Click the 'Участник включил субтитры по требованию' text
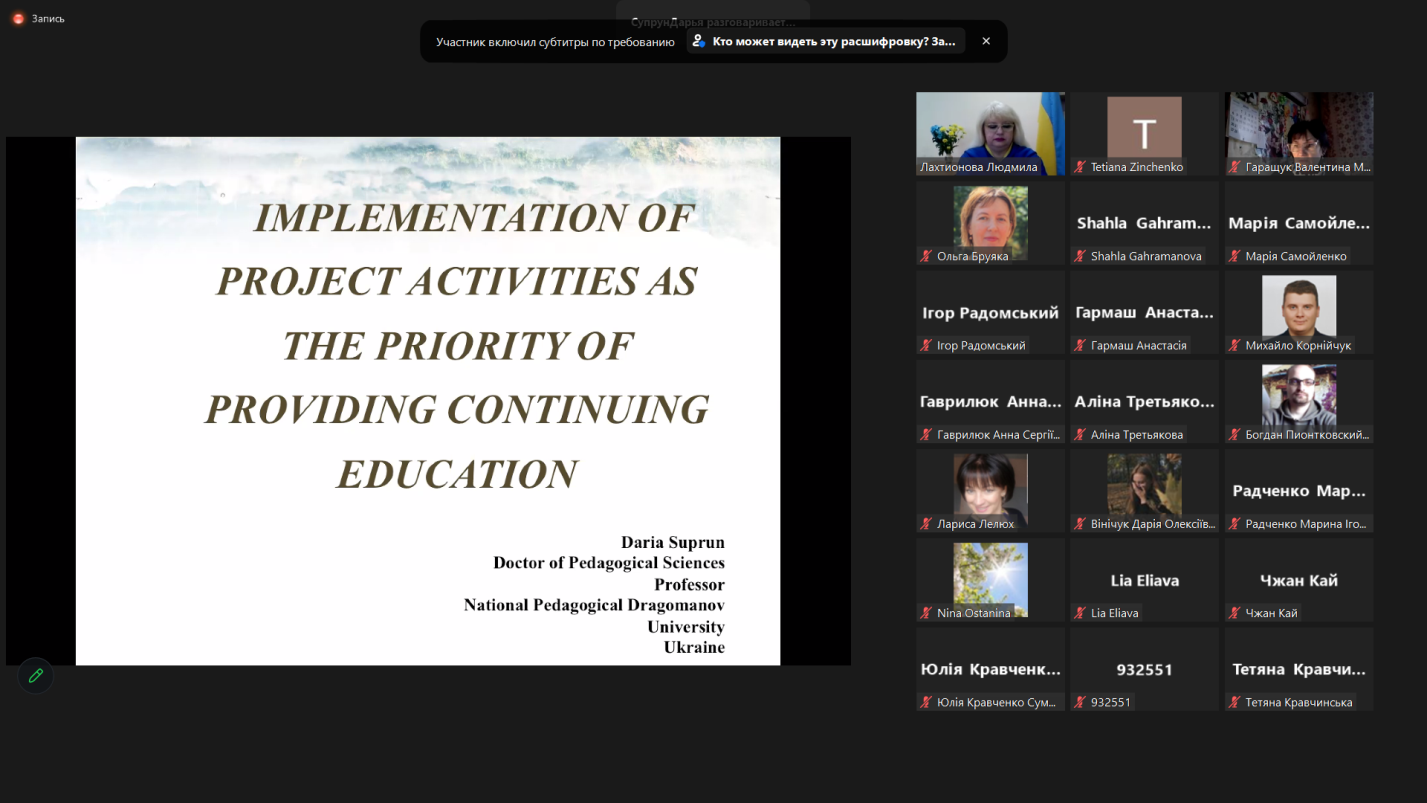Screen dimensions: 1427x803 pyautogui.click(x=555, y=42)
